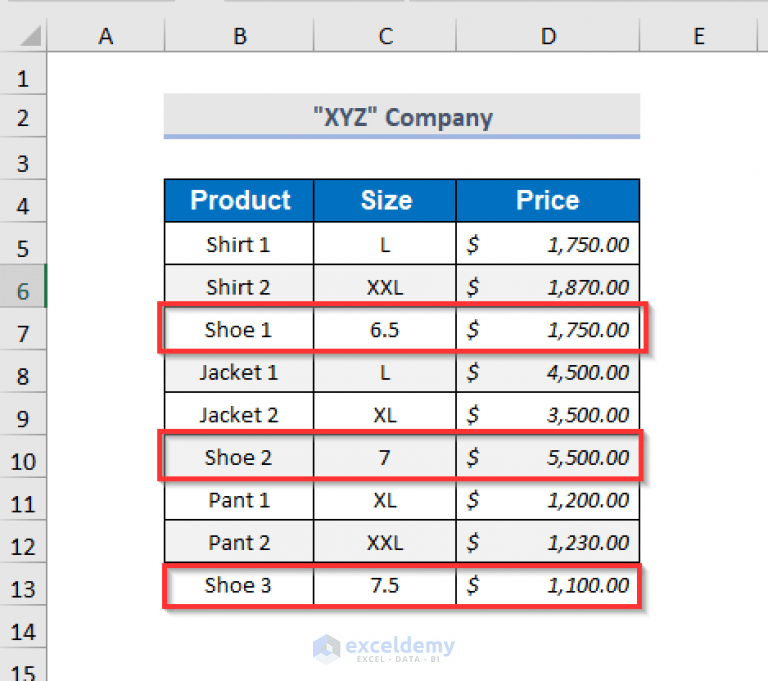Select the Jacket 1 cell
The image size is (768, 681).
239,371
